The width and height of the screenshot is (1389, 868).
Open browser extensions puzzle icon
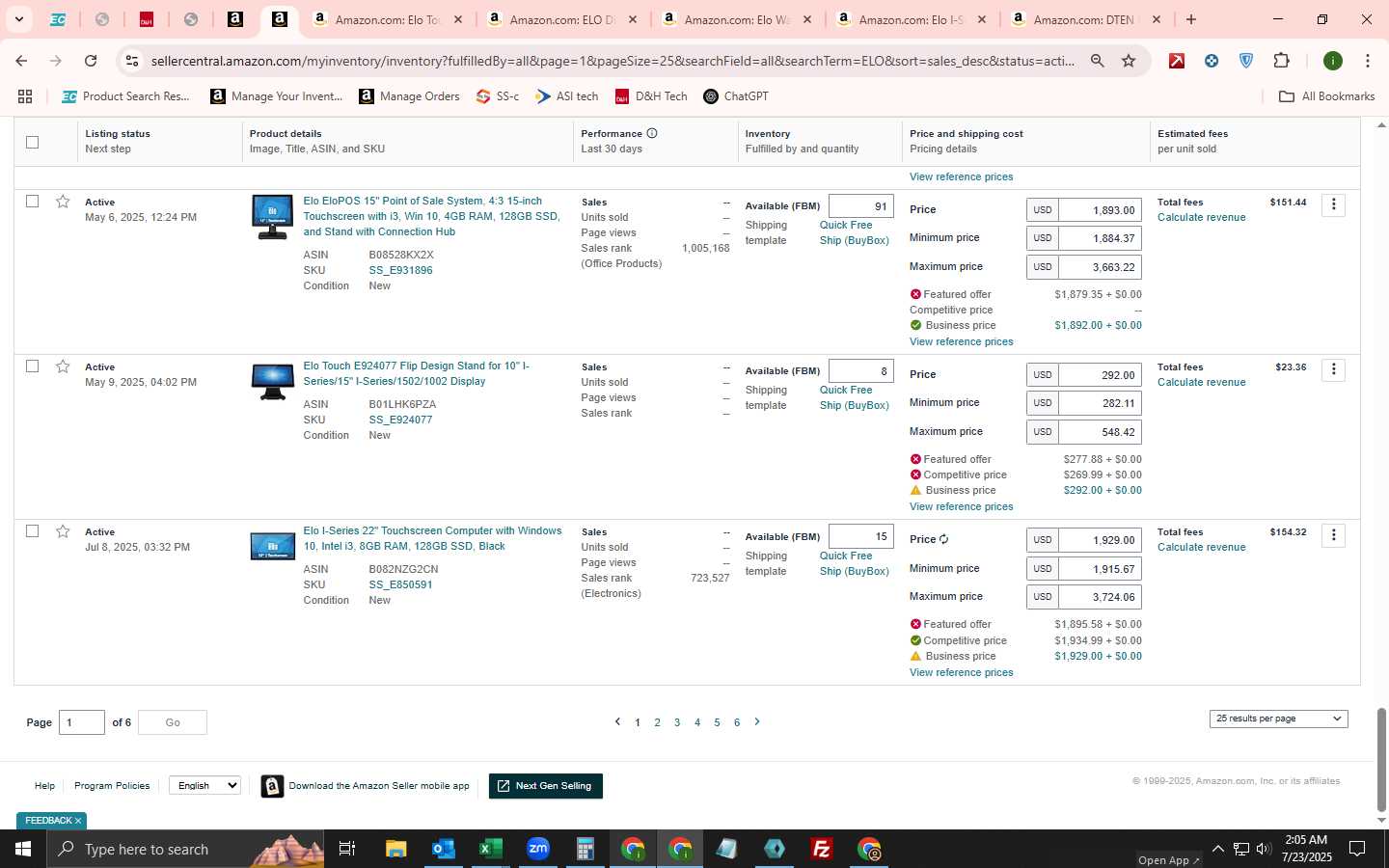click(x=1281, y=61)
